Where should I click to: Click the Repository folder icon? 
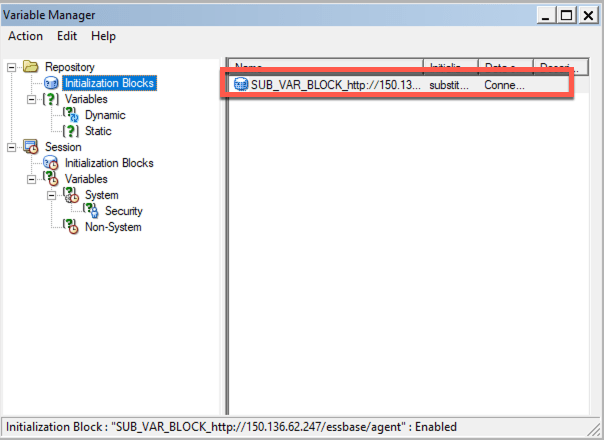pyautogui.click(x=30, y=67)
